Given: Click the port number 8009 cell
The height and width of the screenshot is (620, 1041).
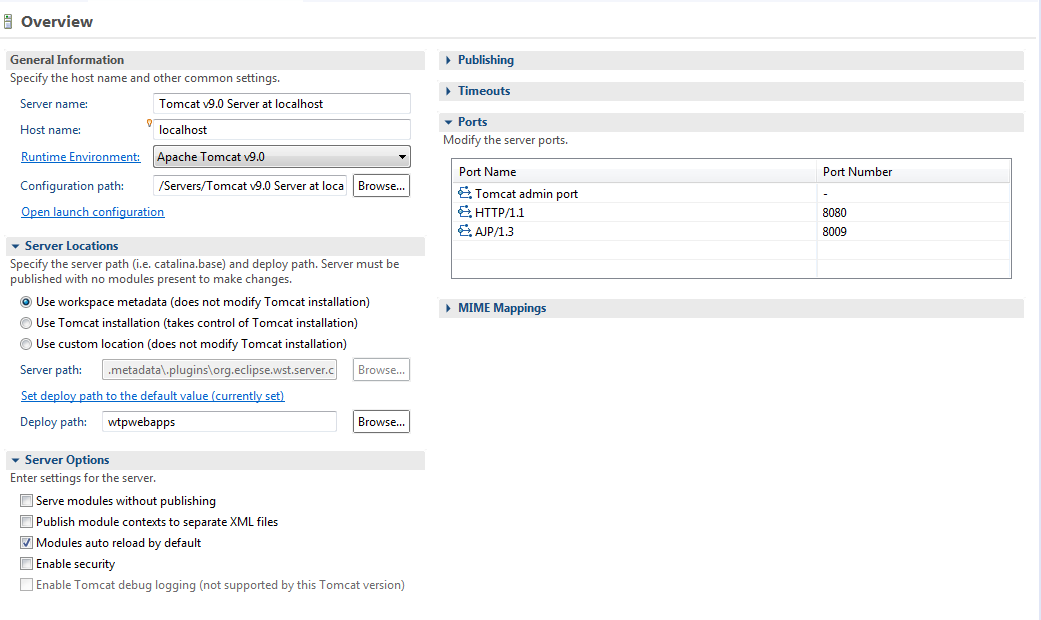Looking at the screenshot, I should (x=913, y=232).
